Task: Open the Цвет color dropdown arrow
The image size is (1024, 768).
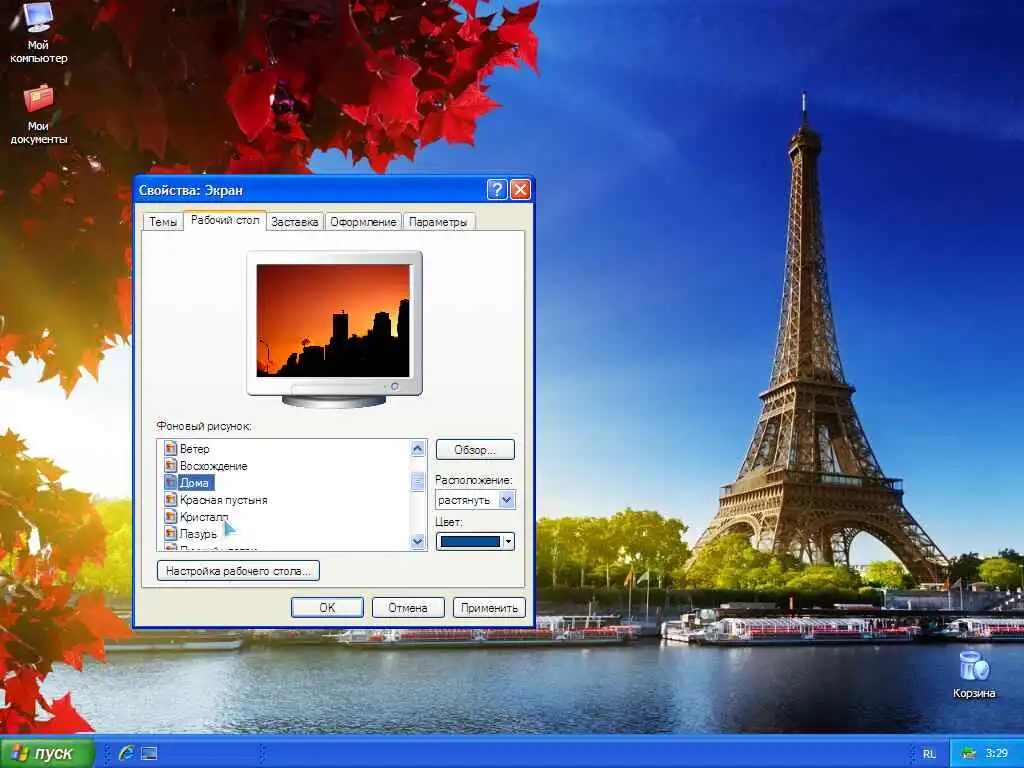Action: 509,541
